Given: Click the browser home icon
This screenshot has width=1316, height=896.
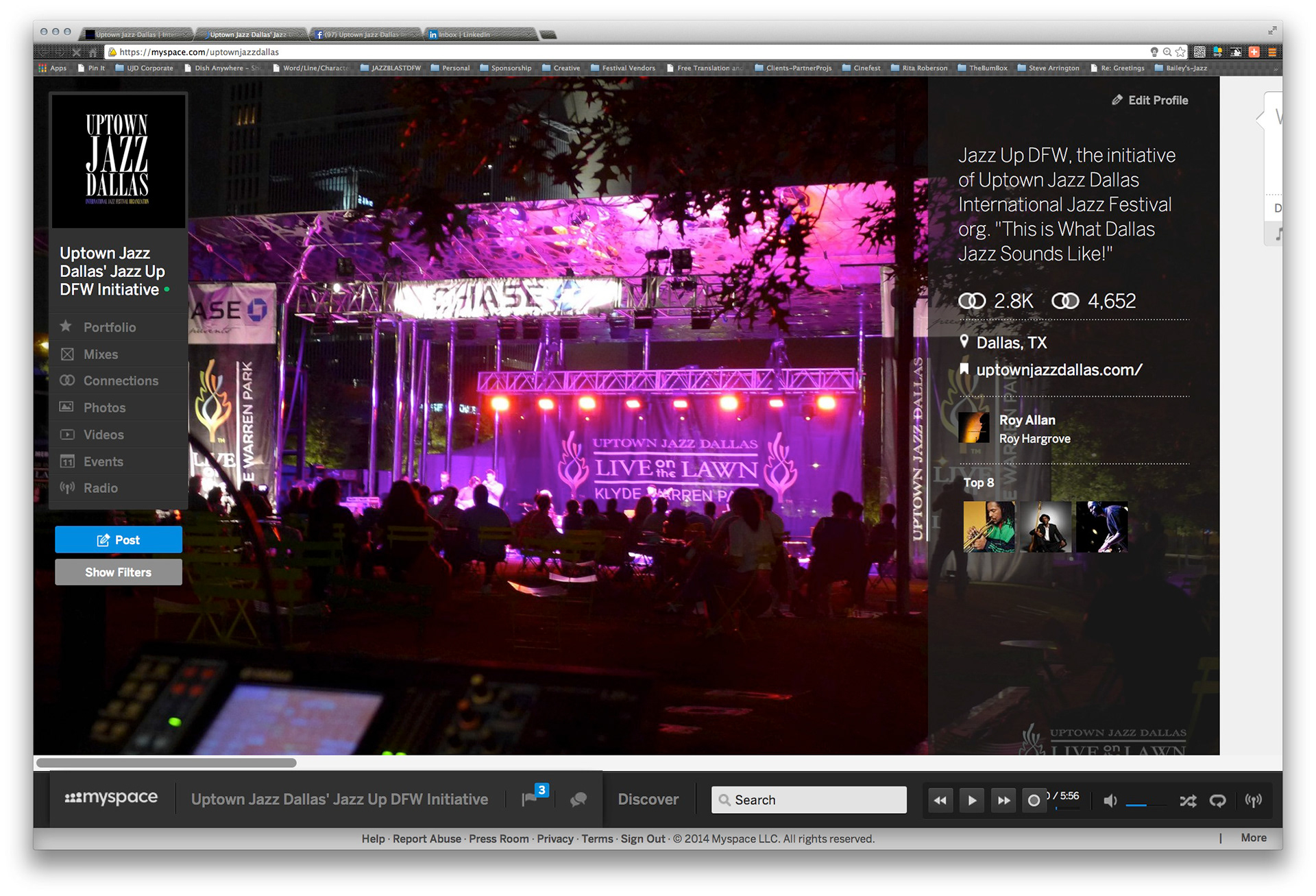Looking at the screenshot, I should (x=93, y=52).
